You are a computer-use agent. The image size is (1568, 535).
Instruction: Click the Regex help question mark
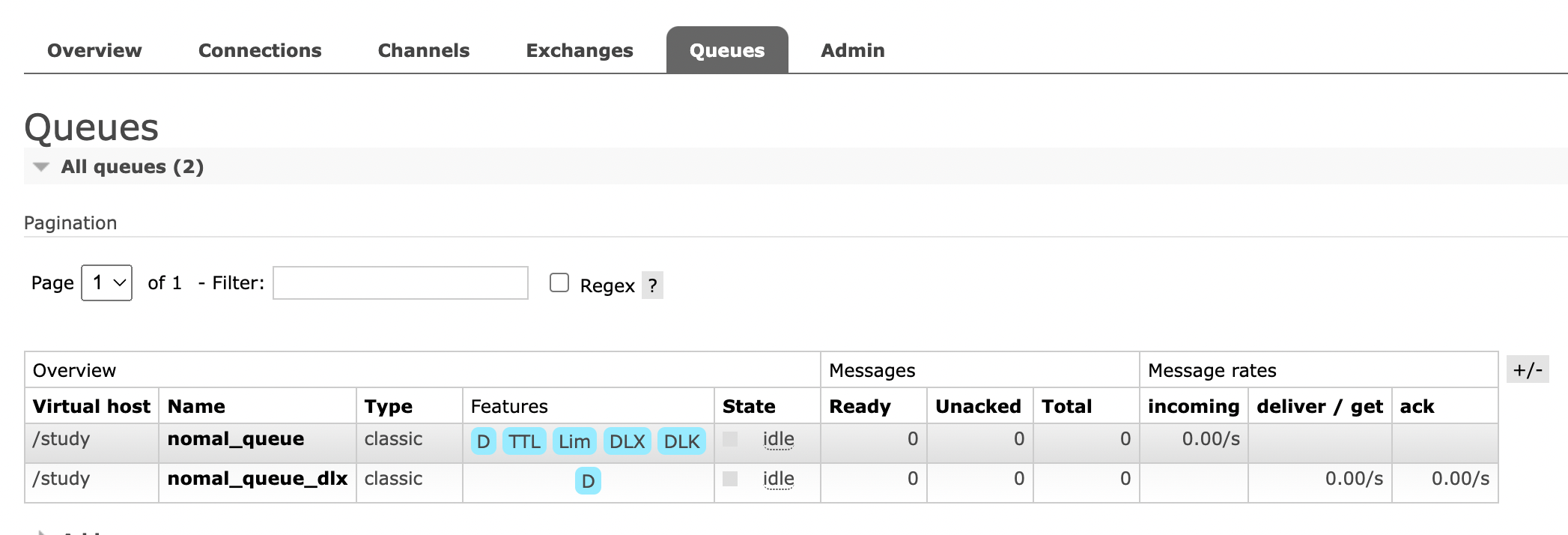[652, 285]
